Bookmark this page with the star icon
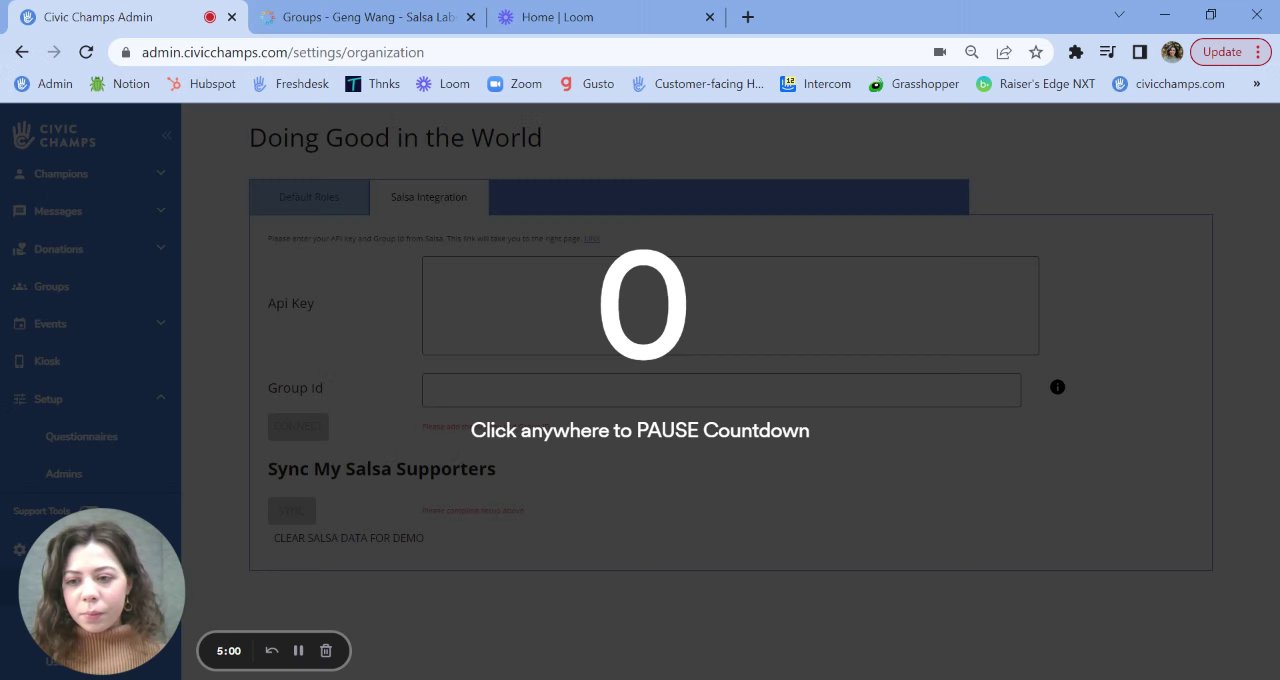 click(x=1036, y=52)
